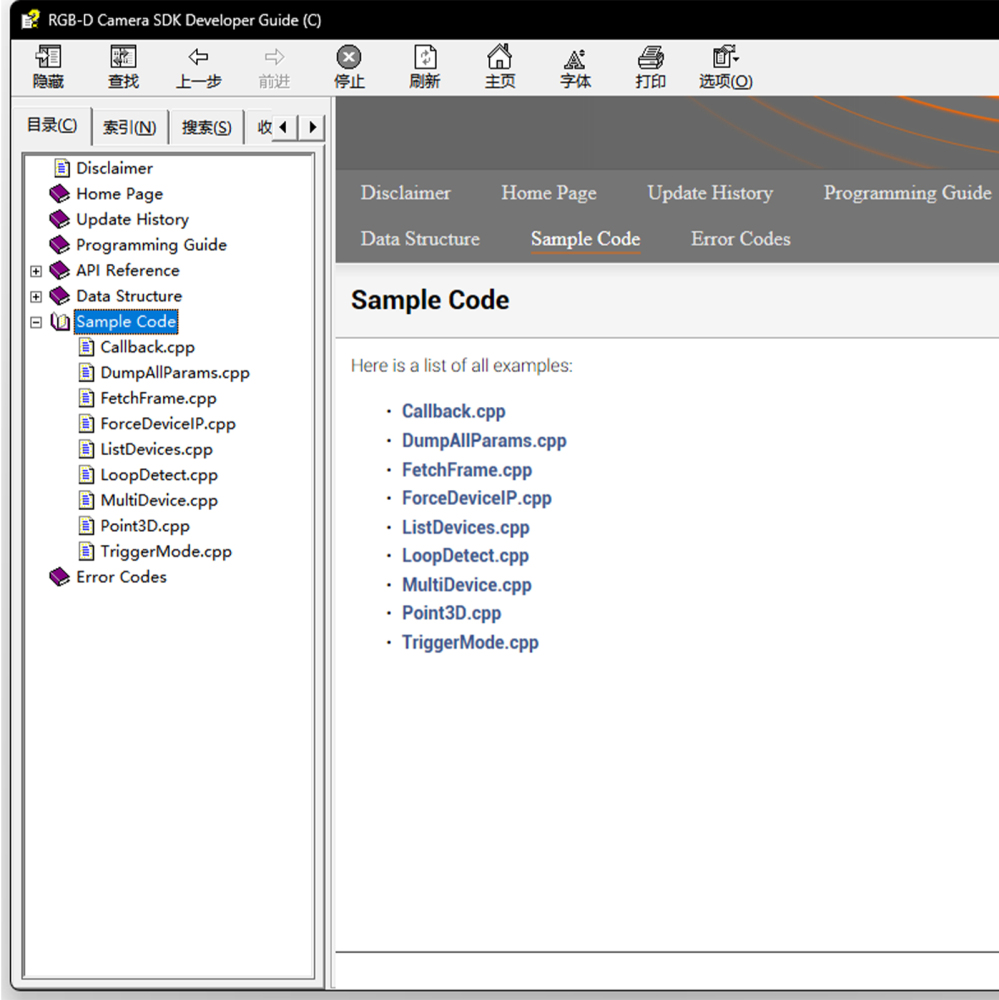Select ForceDeviceIP.cpp in the contents tree

(x=167, y=424)
